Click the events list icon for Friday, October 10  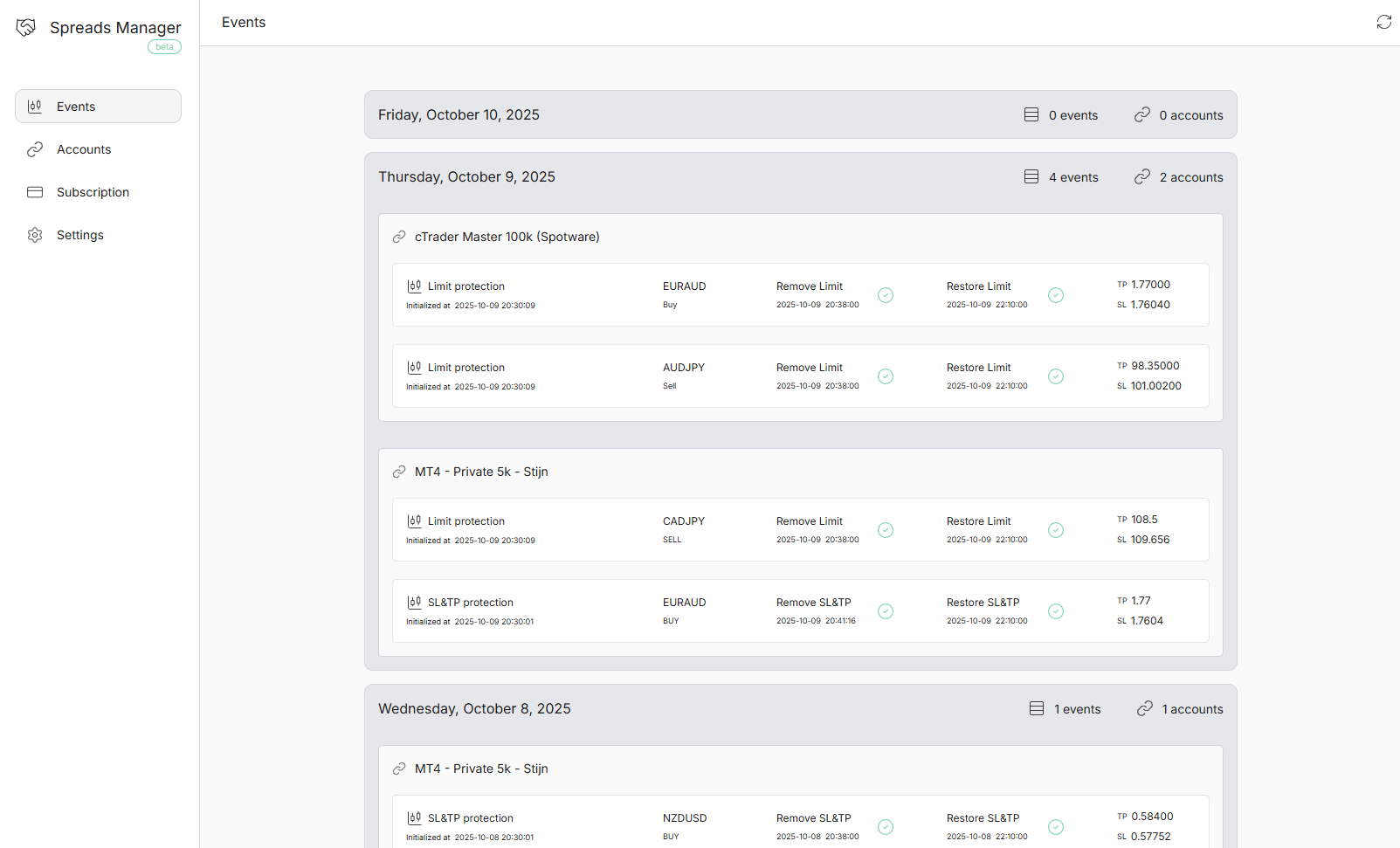pyautogui.click(x=1031, y=115)
